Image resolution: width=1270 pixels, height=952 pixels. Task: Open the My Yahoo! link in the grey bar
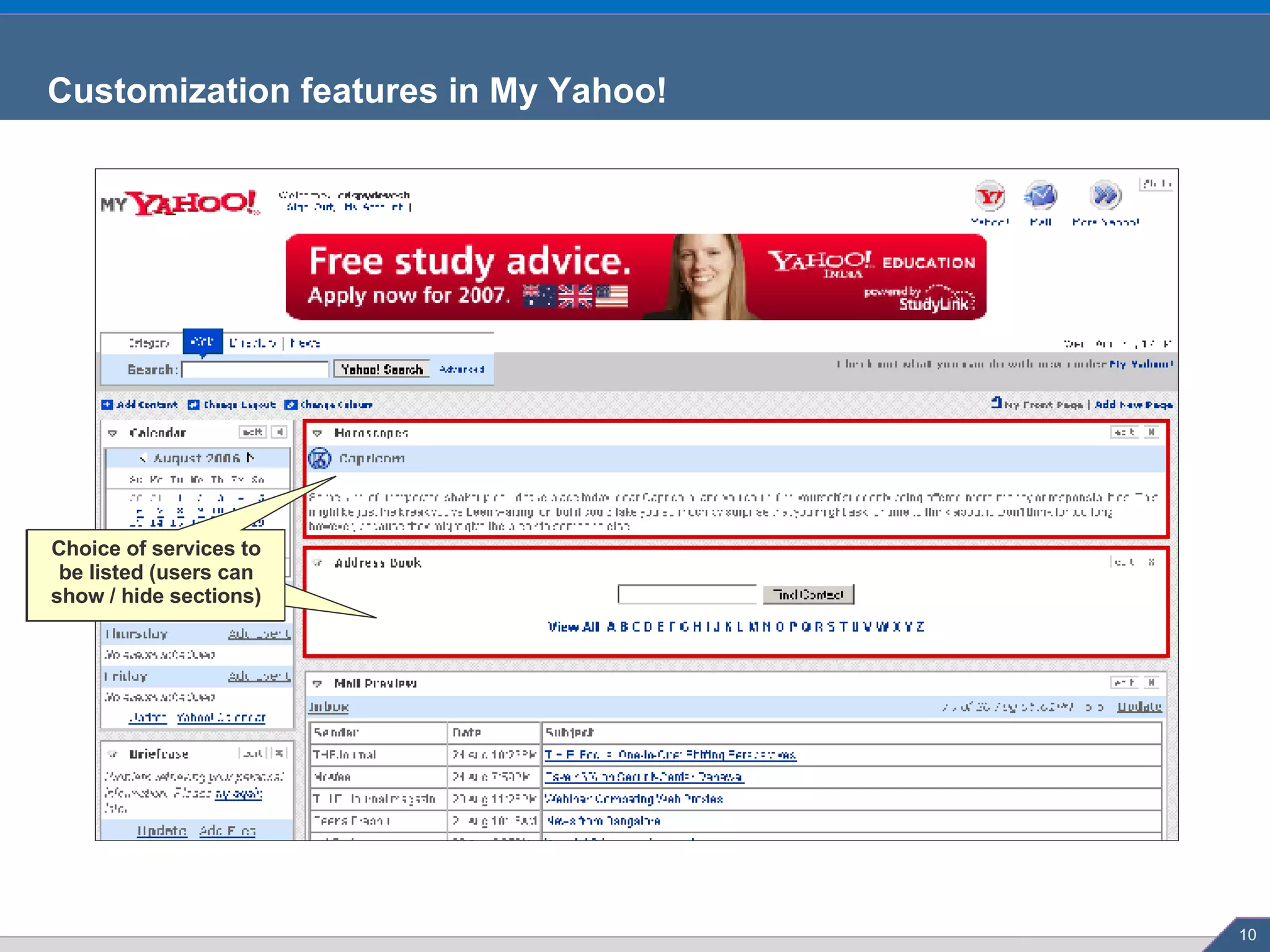tap(1141, 364)
